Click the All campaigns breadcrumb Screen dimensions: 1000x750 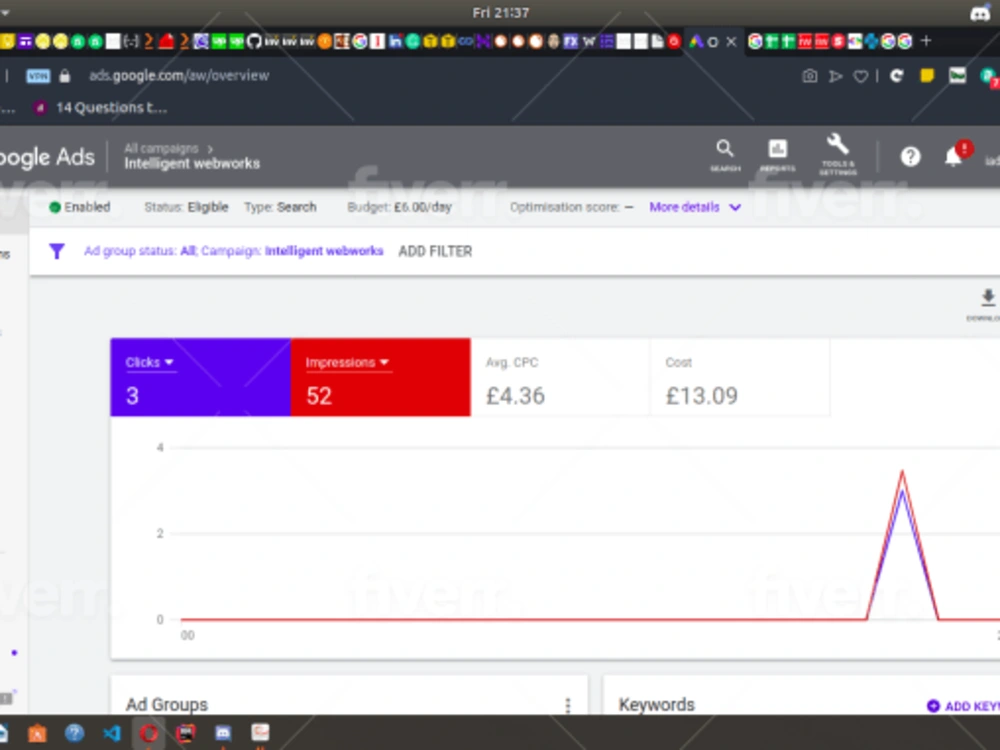[x=161, y=149]
